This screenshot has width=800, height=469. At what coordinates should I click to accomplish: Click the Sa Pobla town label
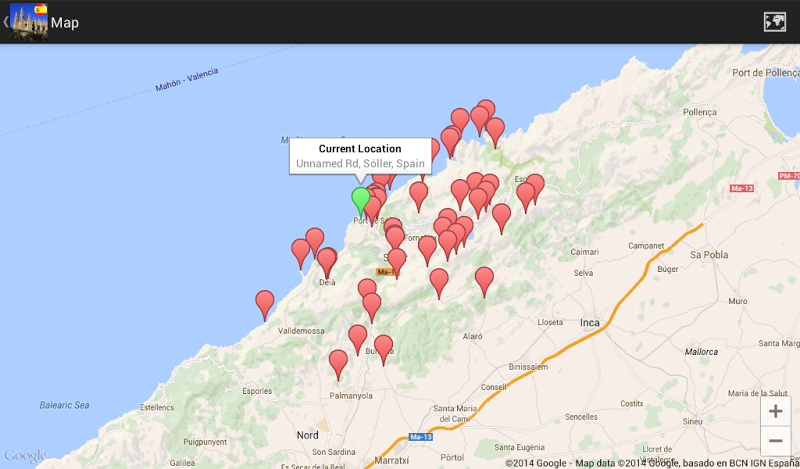(709, 255)
